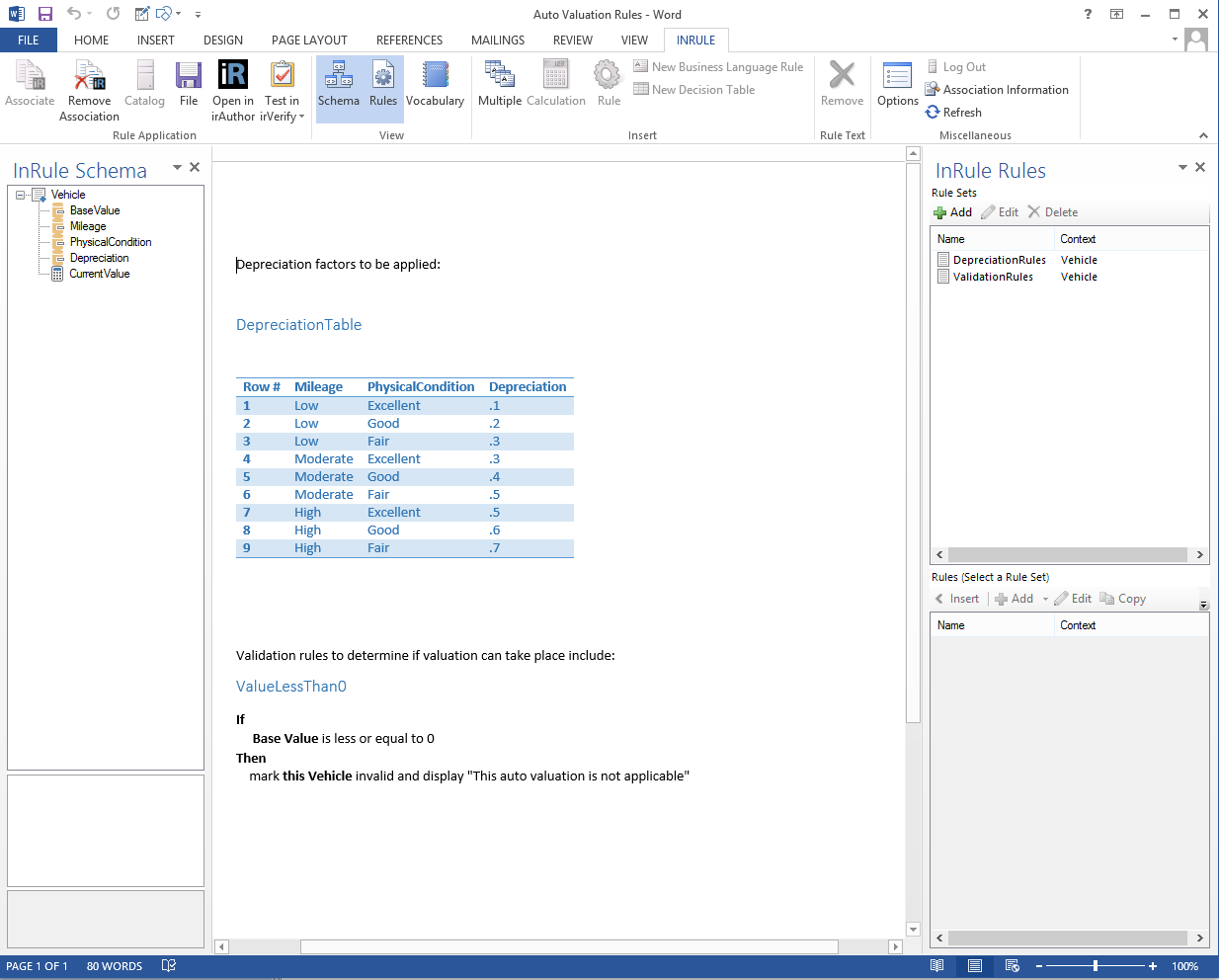1219x980 pixels.
Task: Collapse the Vehicle tree node
Action: point(21,195)
